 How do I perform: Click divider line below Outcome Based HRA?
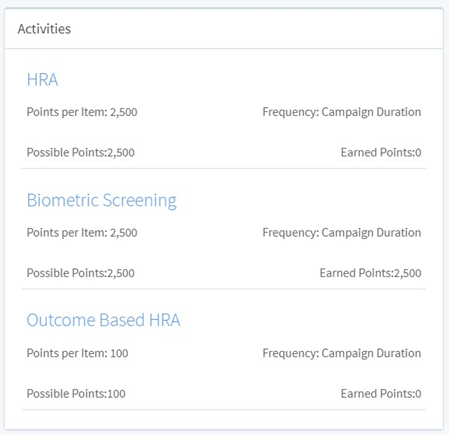point(224,409)
